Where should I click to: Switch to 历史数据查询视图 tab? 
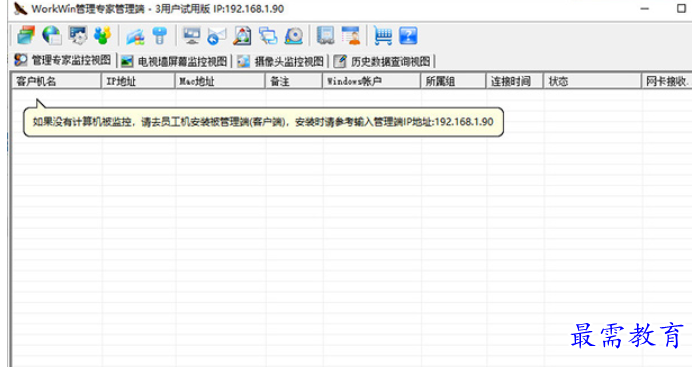382,61
